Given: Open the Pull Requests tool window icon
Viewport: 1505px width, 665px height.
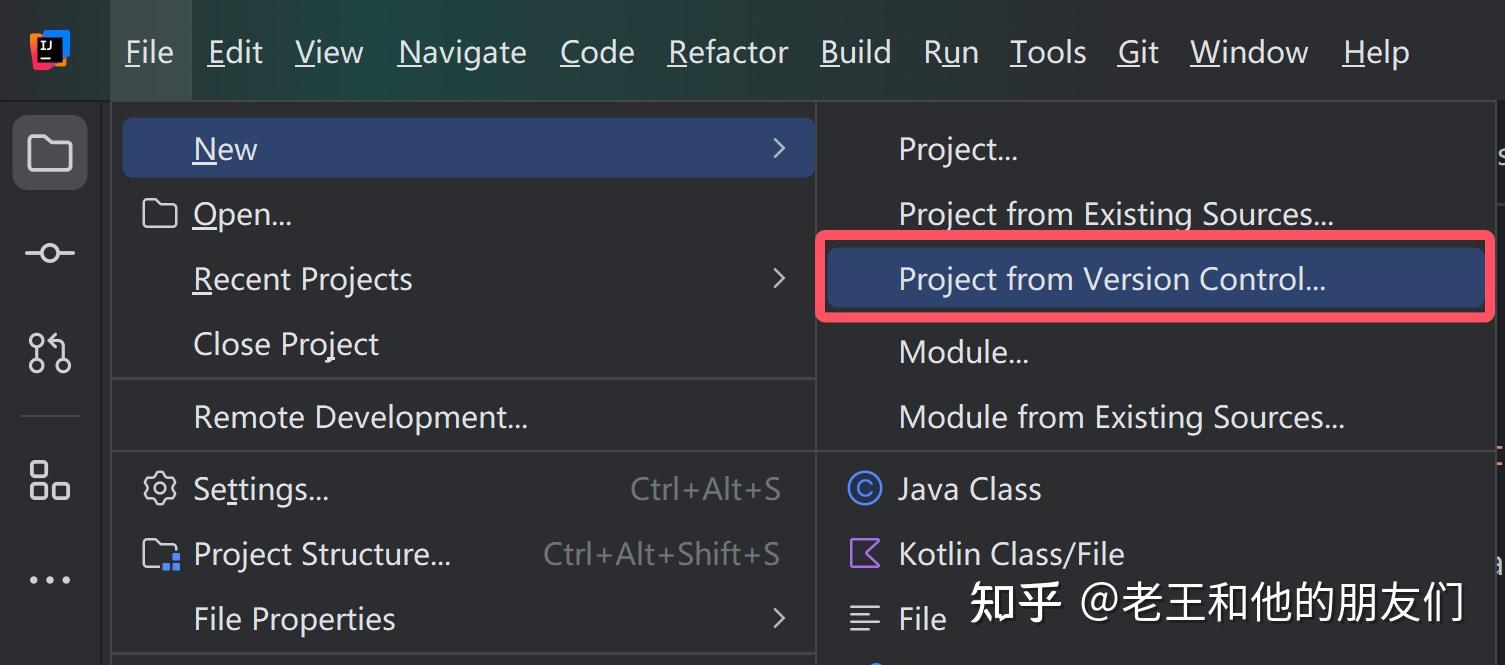Looking at the screenshot, I should coord(50,352).
